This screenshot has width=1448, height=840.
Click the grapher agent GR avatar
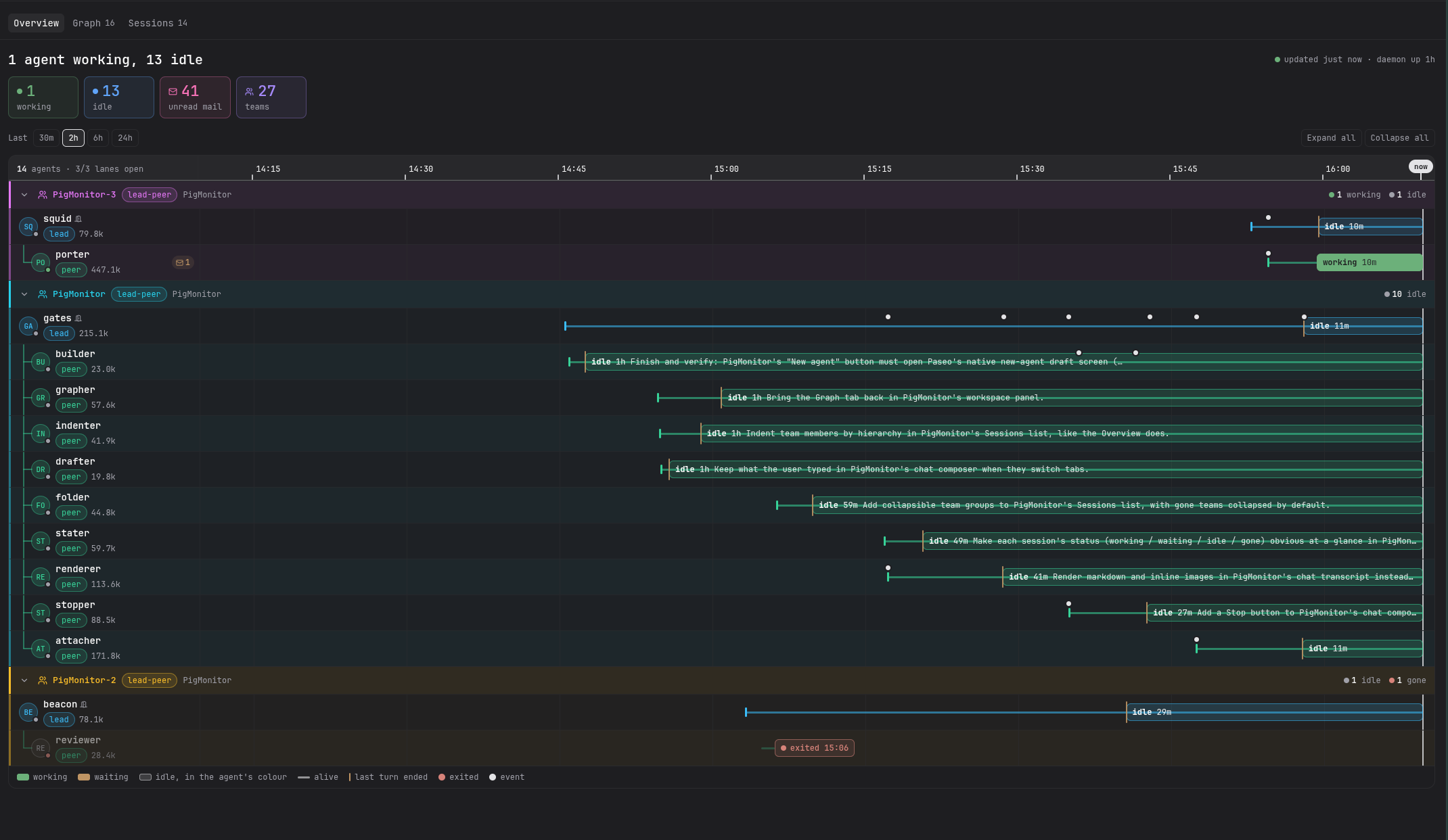pyautogui.click(x=41, y=398)
